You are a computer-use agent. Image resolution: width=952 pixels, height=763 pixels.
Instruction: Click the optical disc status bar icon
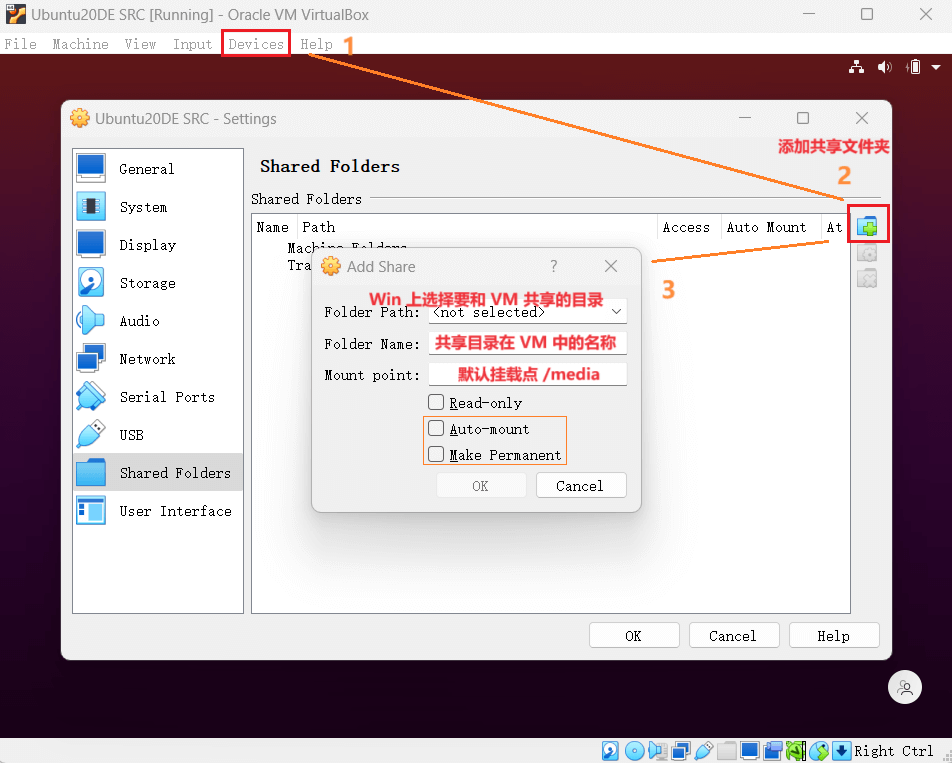coord(634,751)
